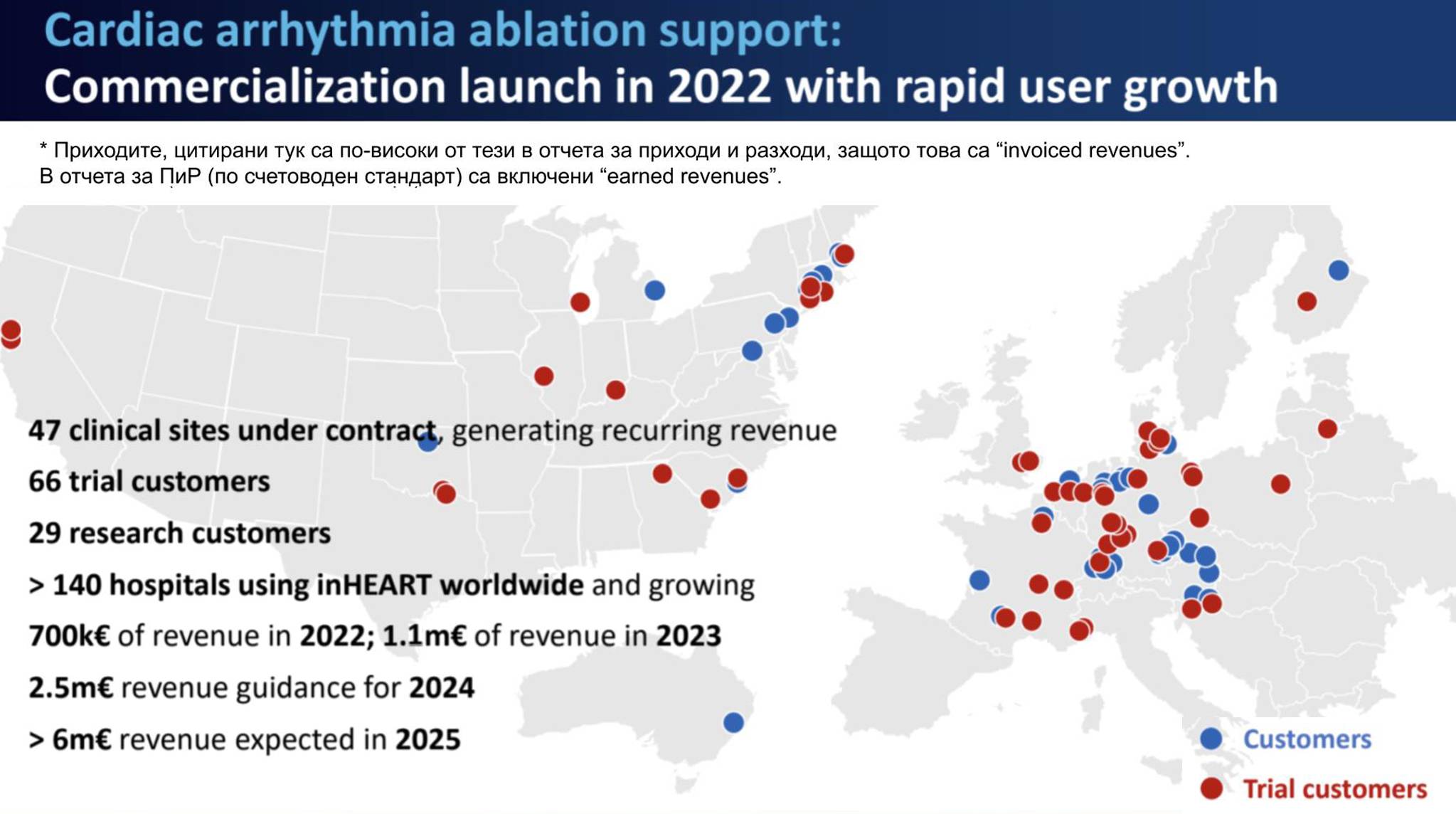The image size is (1456, 814).
Task: Click the red trial marker in Lithuania
Action: [1327, 429]
